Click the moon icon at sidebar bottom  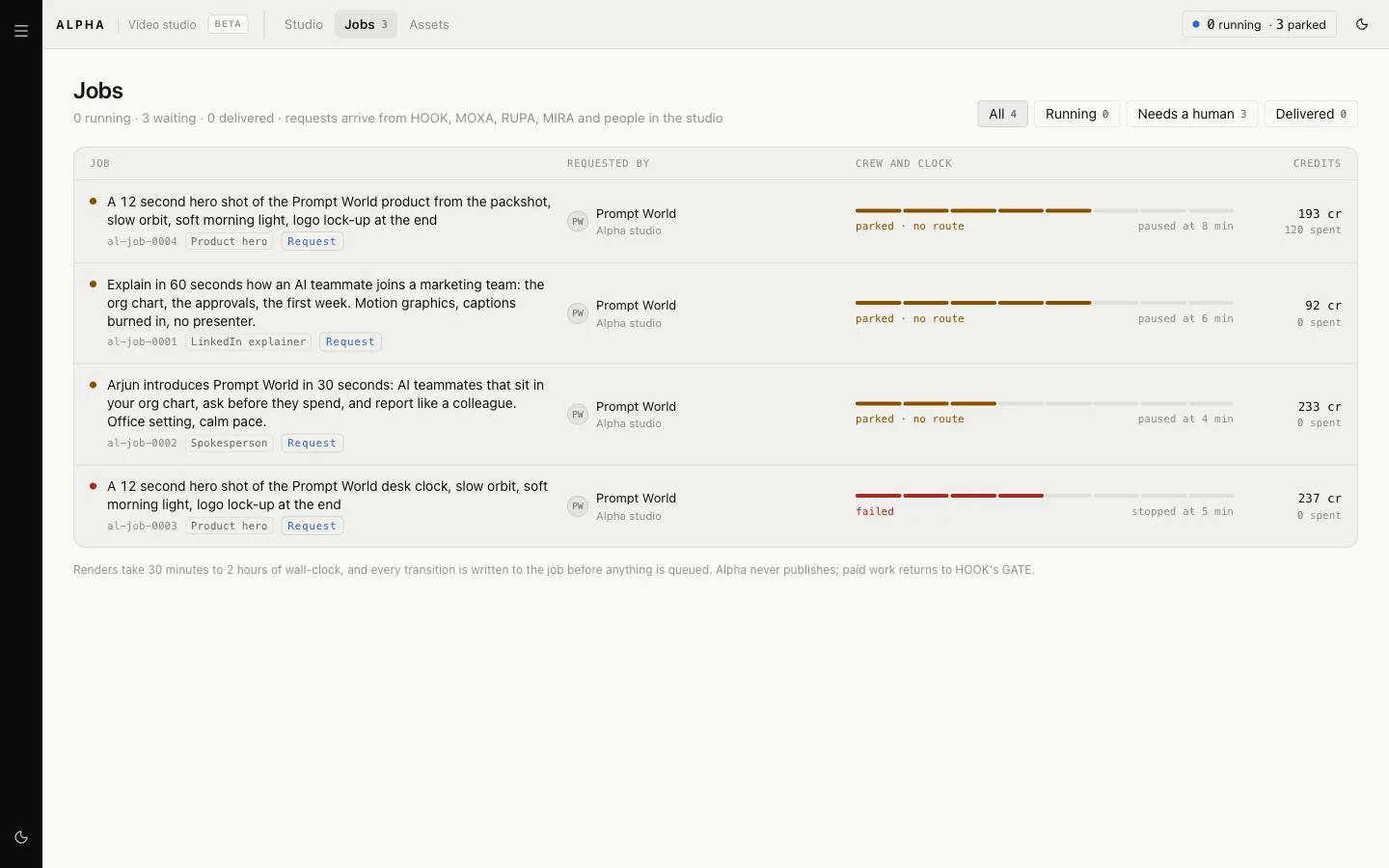pyautogui.click(x=21, y=837)
